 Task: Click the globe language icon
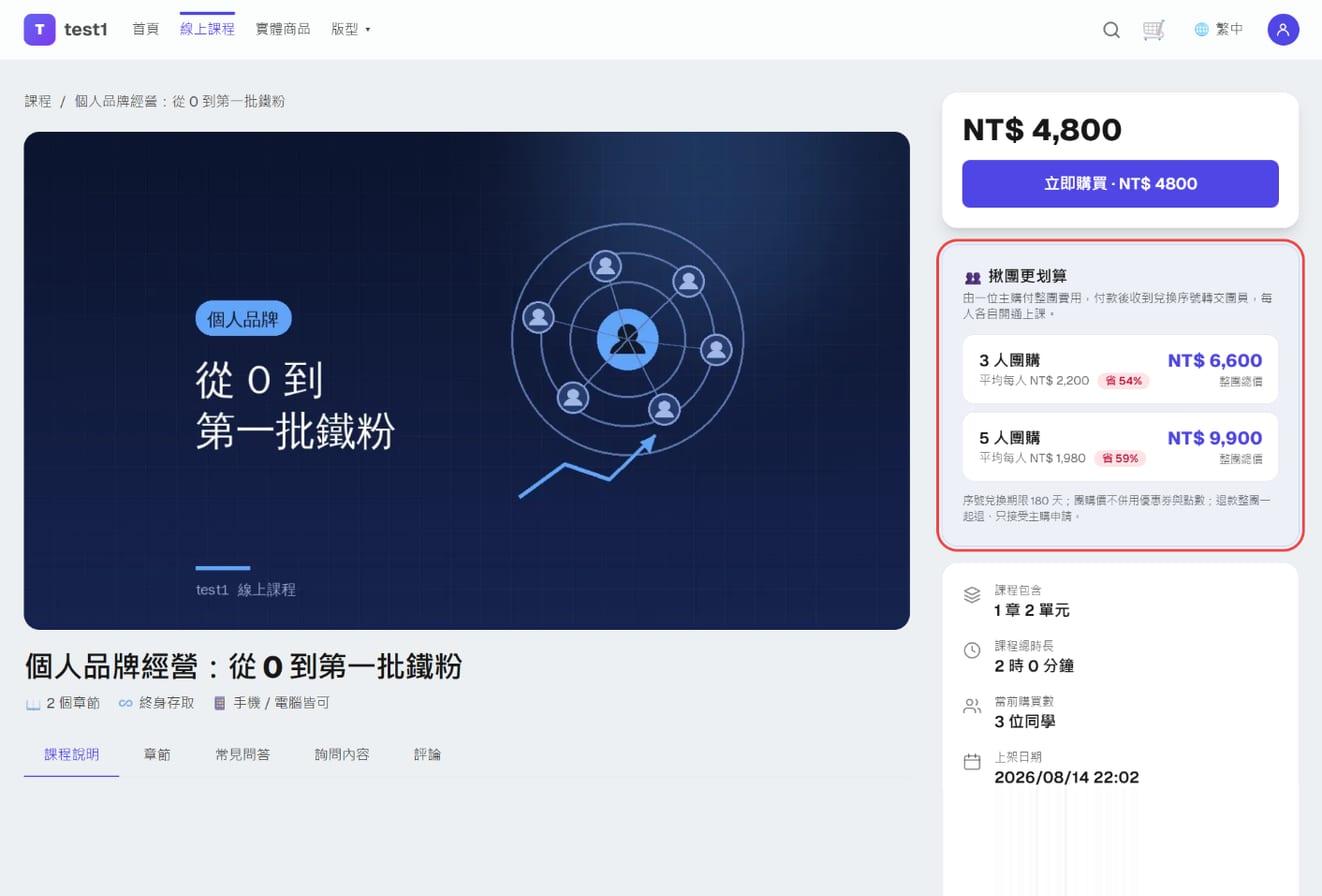click(1202, 30)
